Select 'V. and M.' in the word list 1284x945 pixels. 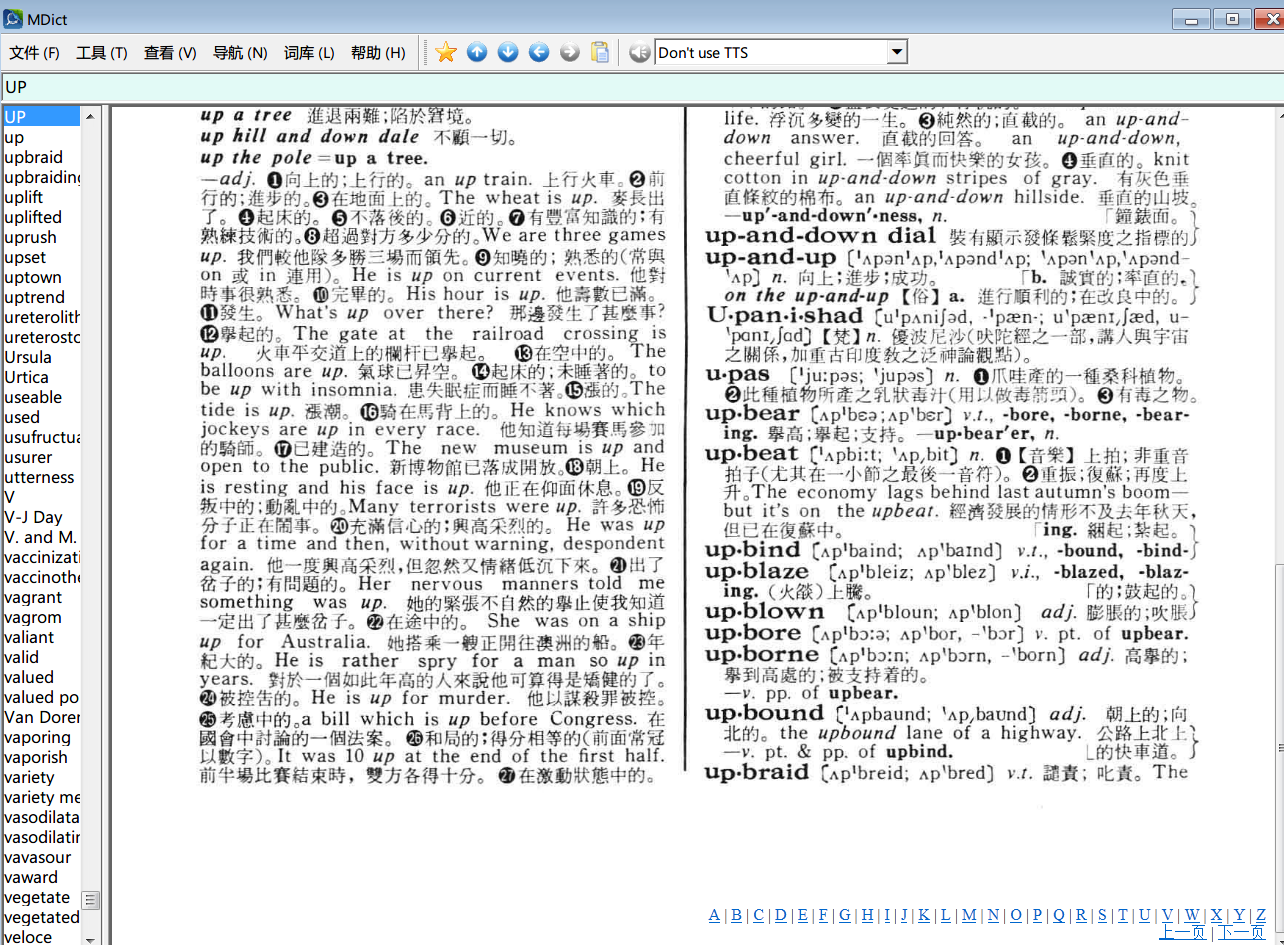coord(40,537)
